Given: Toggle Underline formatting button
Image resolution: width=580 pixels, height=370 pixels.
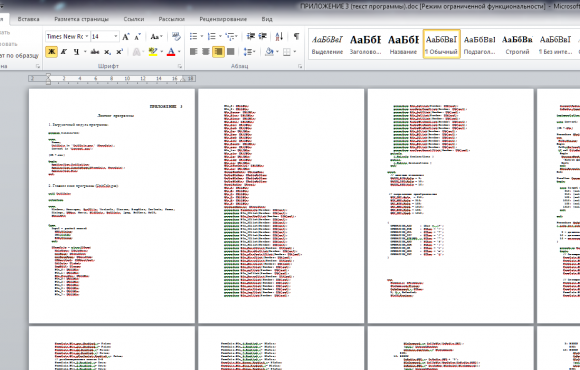Looking at the screenshot, I should coord(76,52).
